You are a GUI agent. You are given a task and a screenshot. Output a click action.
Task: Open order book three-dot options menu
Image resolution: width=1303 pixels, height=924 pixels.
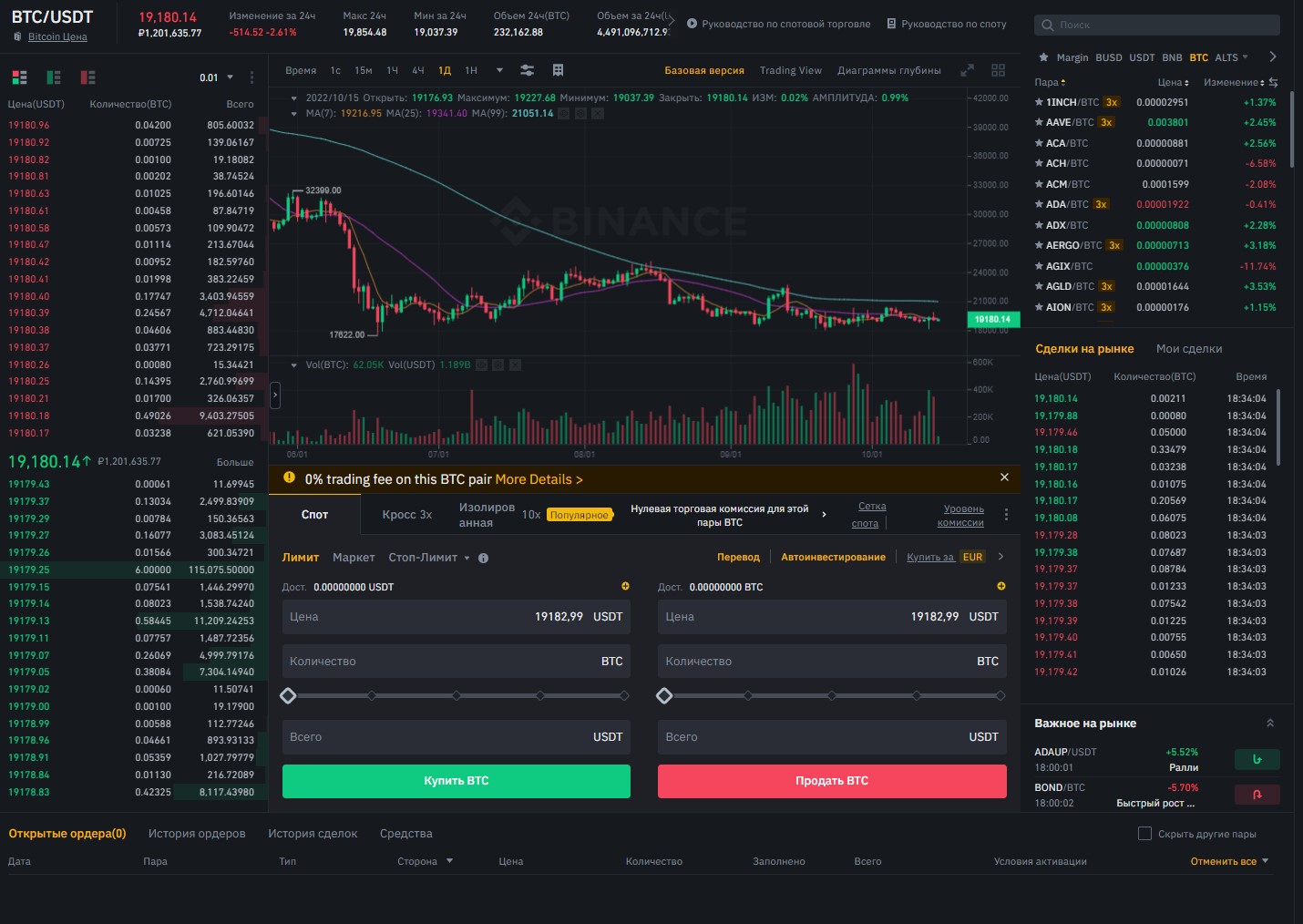251,77
